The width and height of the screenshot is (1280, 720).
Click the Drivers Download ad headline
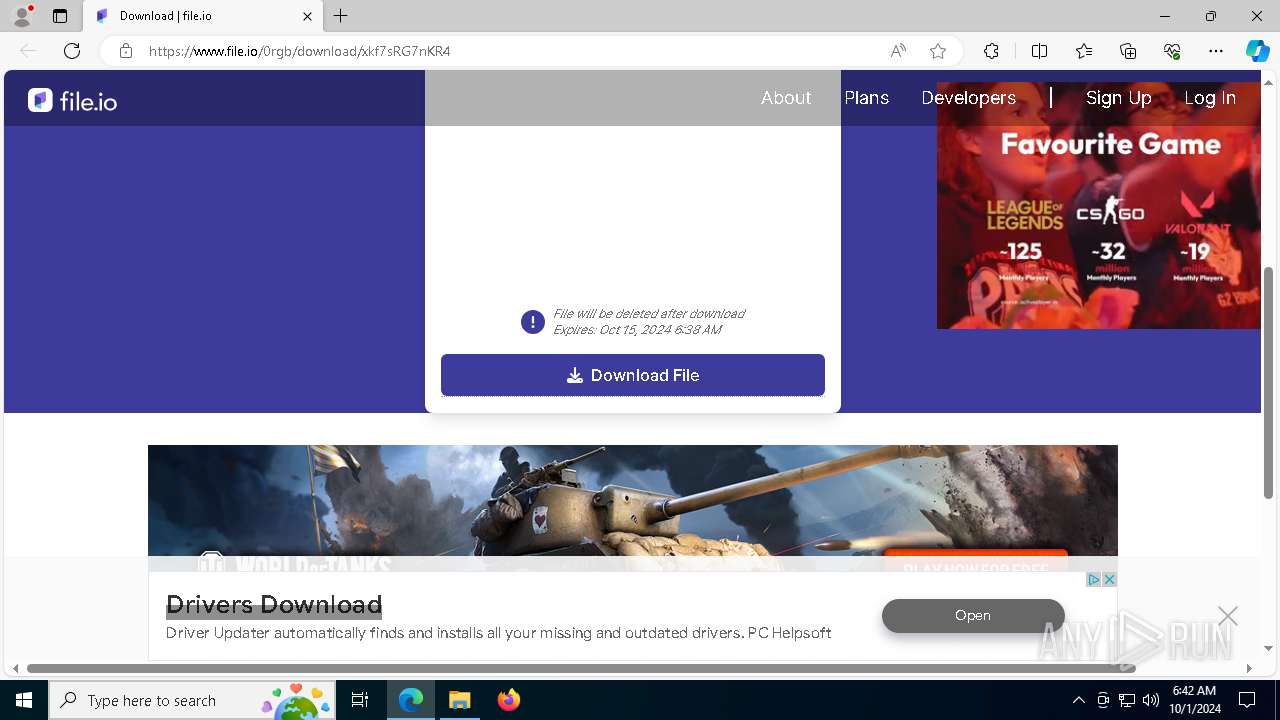click(x=274, y=605)
